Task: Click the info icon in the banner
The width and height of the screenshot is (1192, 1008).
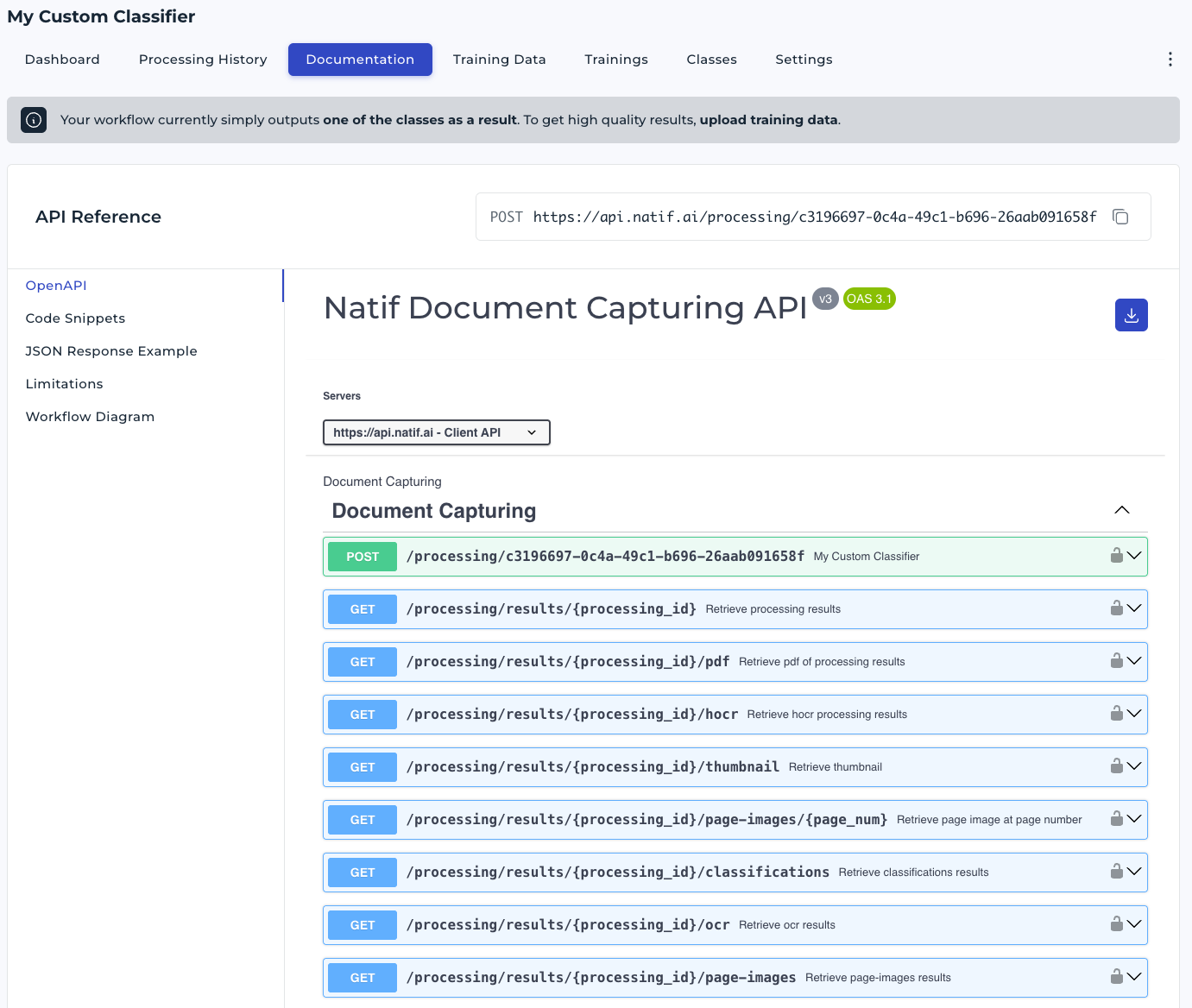Action: [34, 120]
